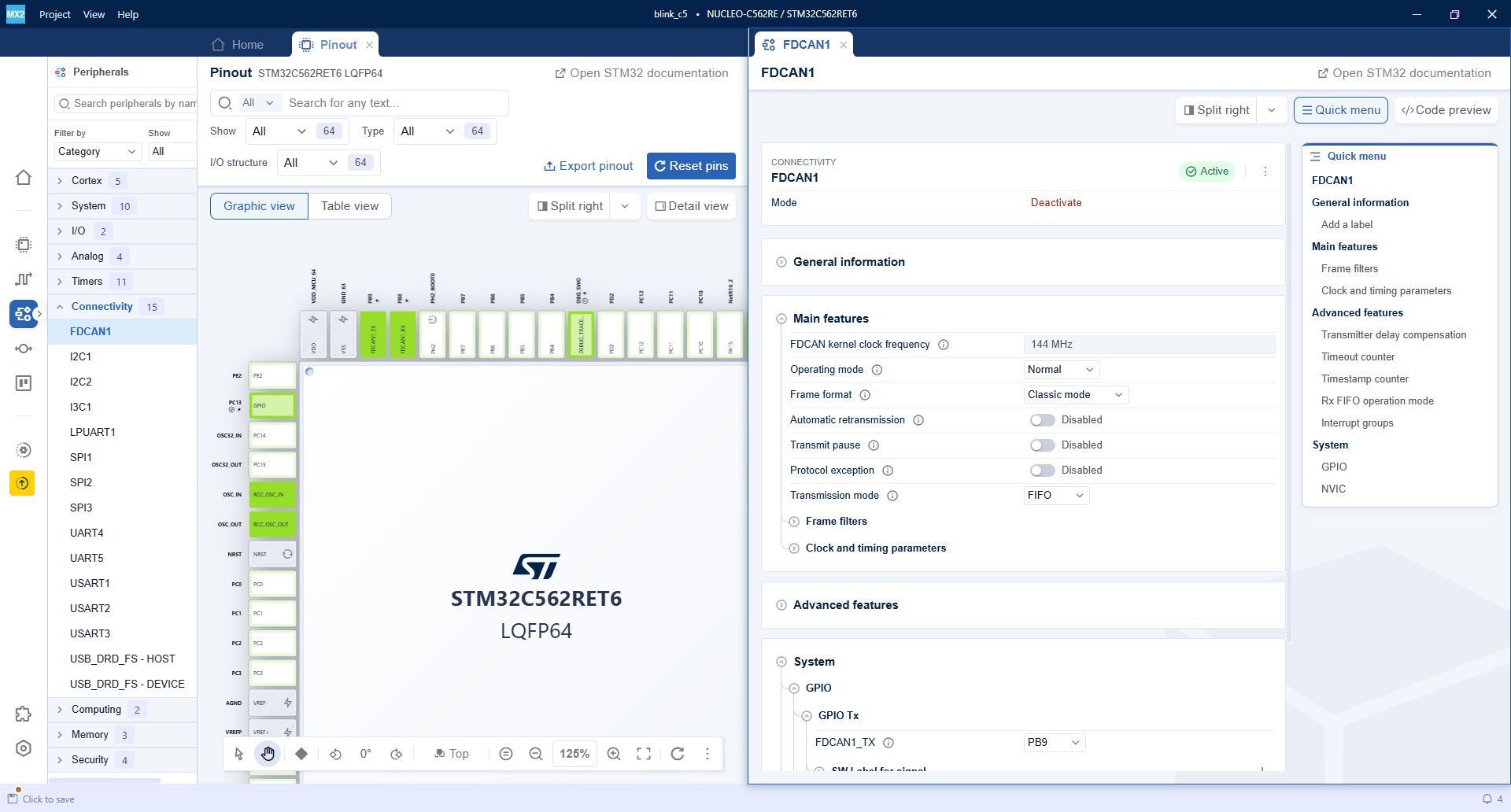Click Export pinout

tap(588, 166)
